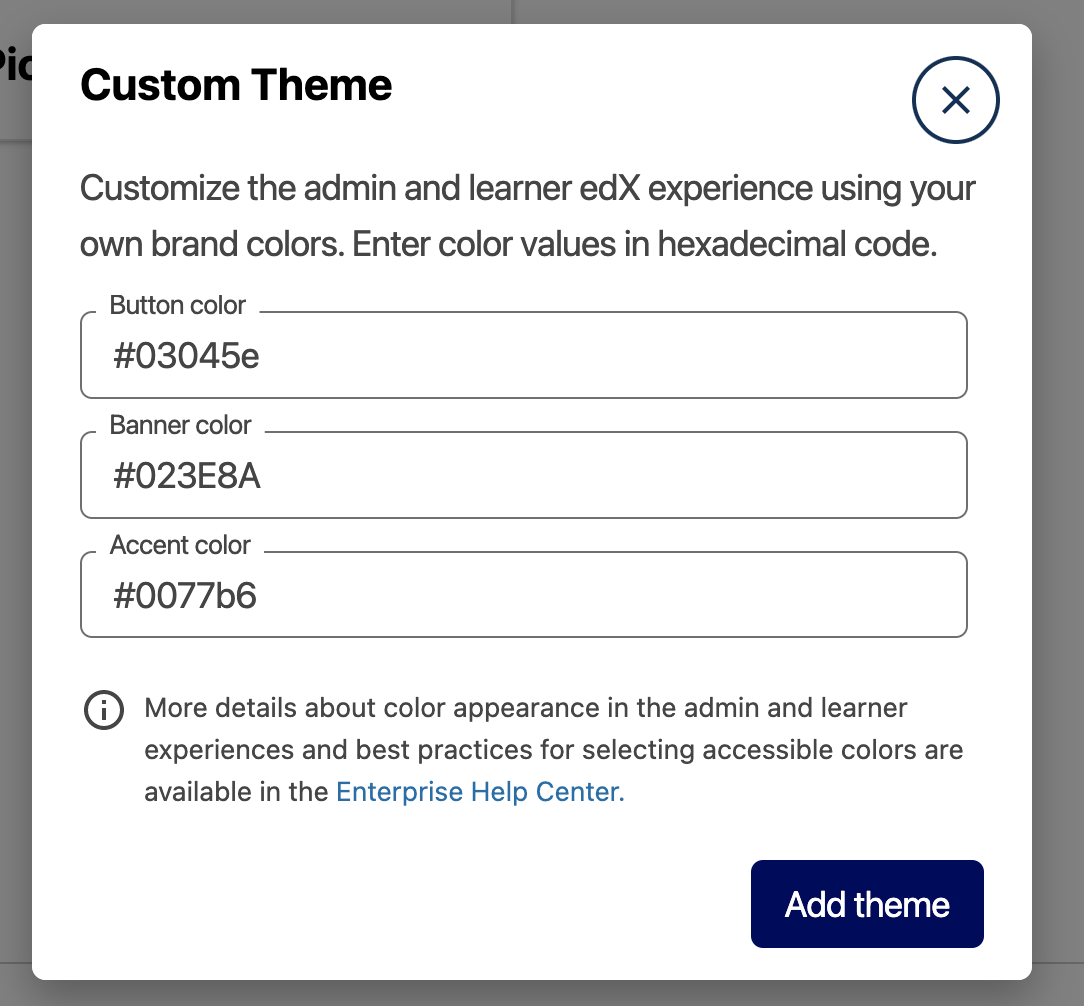Click the info icon near color details

click(104, 712)
